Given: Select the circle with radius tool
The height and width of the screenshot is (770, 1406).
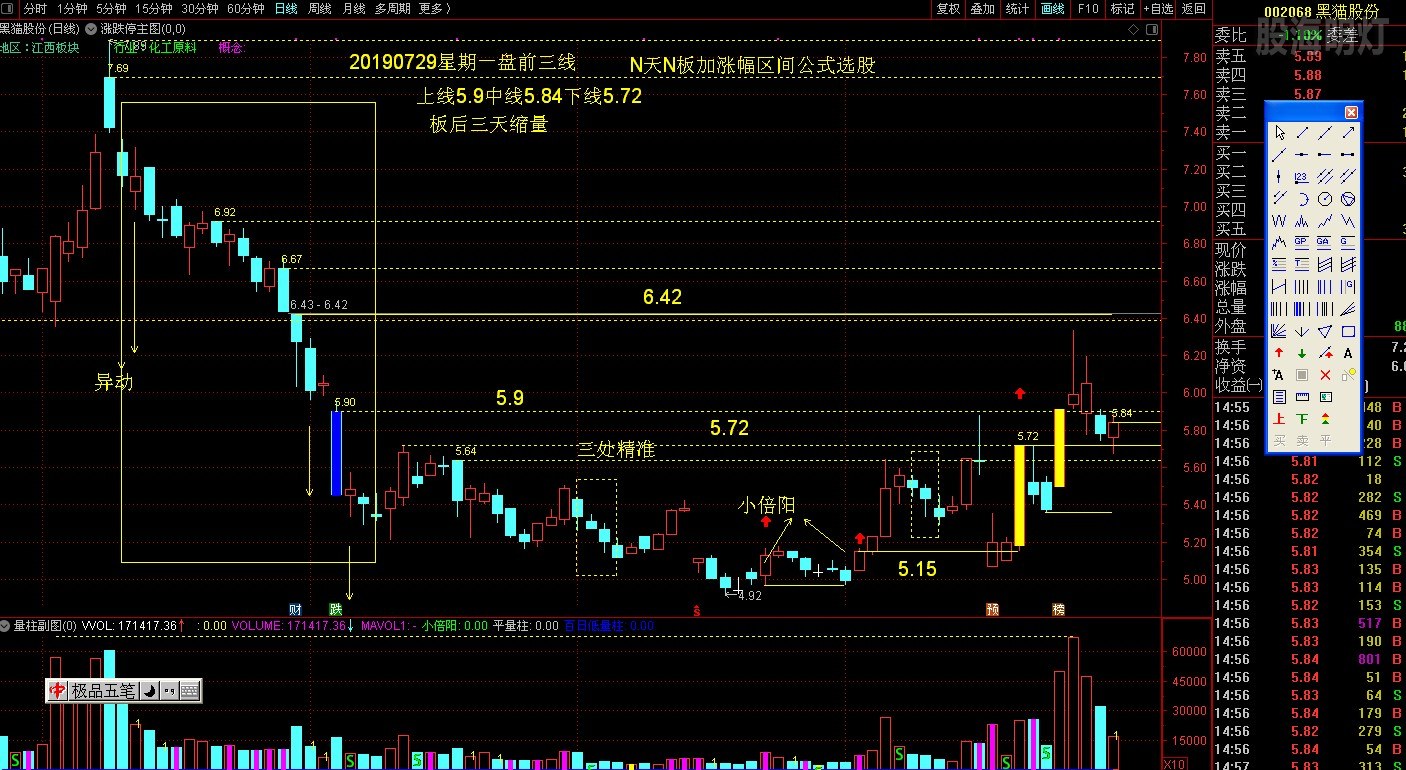Looking at the screenshot, I should coord(1325,198).
